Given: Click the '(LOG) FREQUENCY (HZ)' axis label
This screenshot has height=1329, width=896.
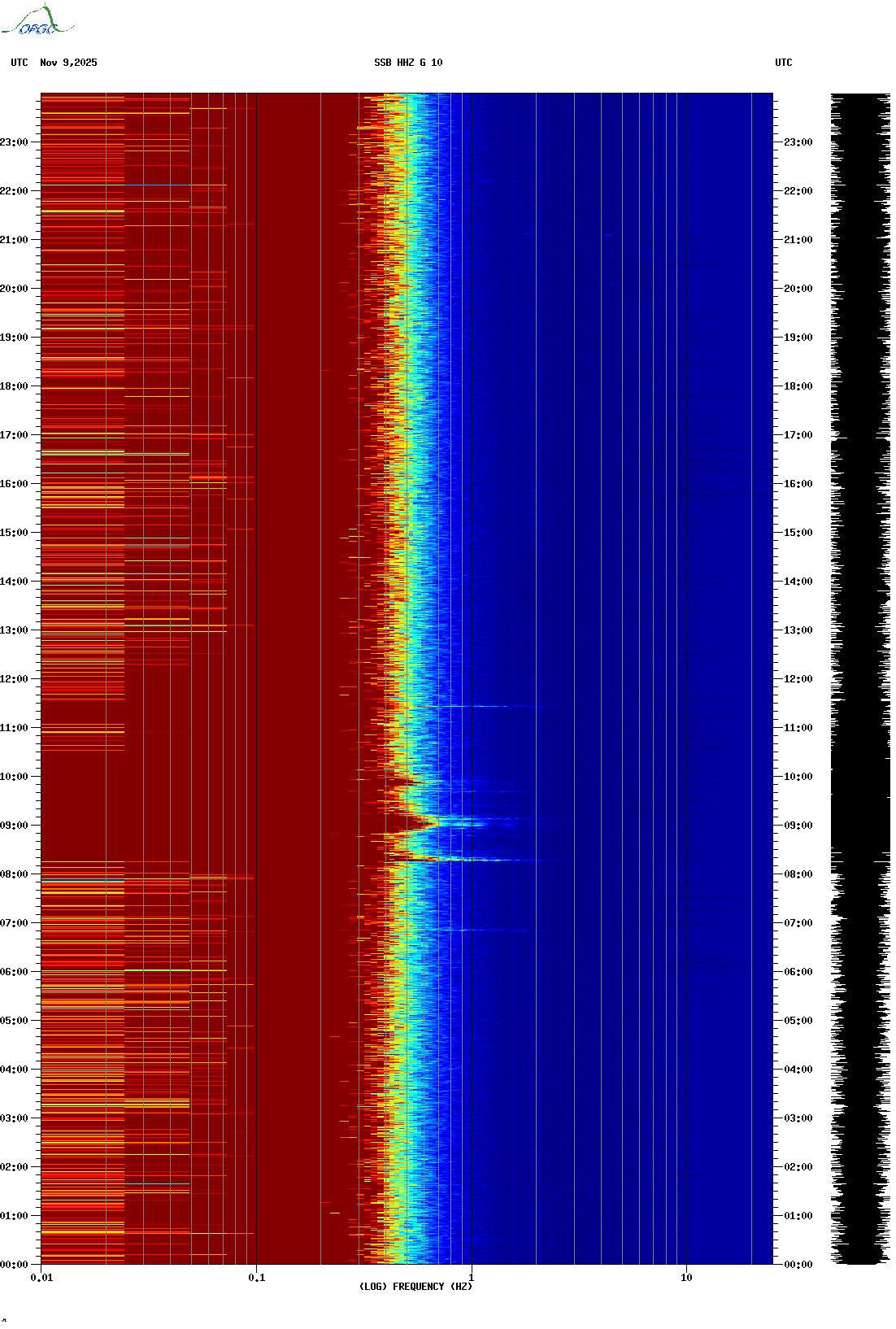Looking at the screenshot, I should tap(415, 1287).
